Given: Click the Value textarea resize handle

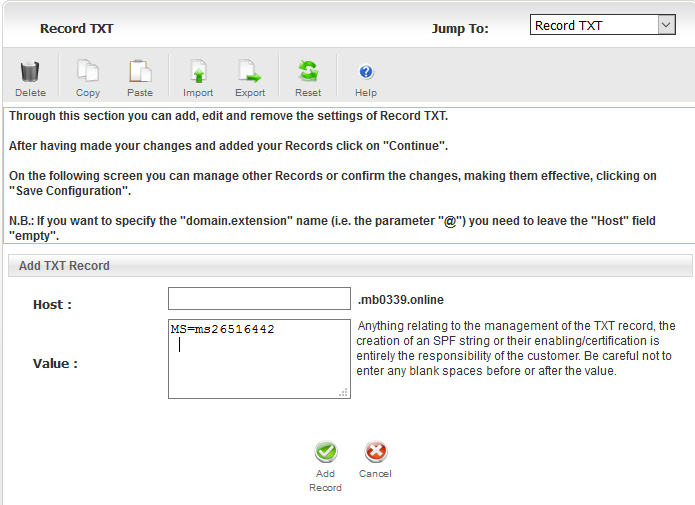Looking at the screenshot, I should coord(344,392).
